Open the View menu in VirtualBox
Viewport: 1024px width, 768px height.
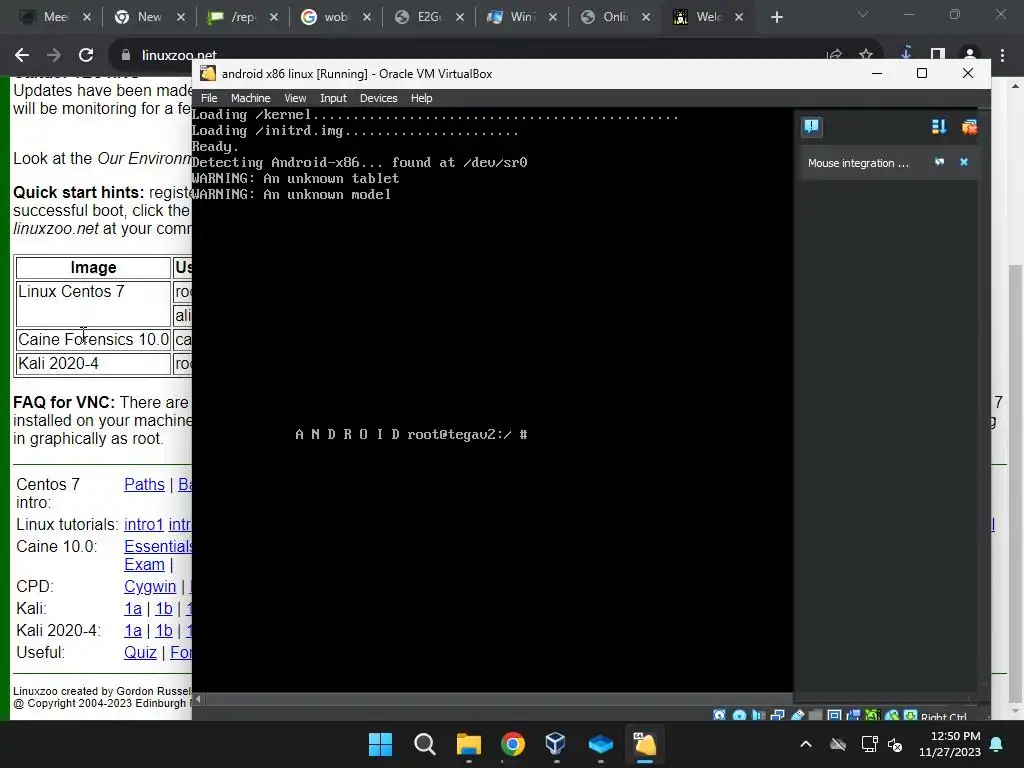[295, 98]
